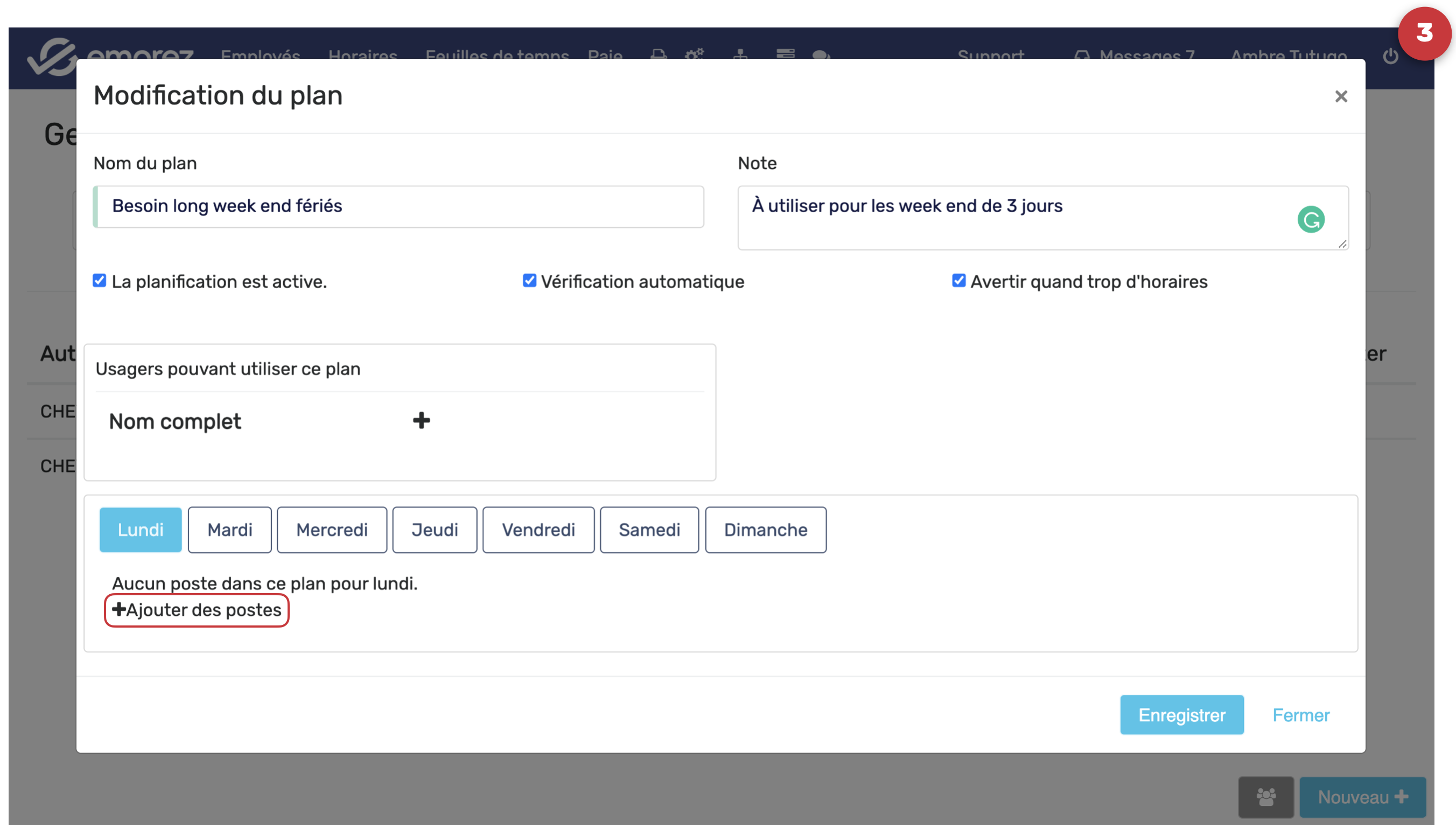The width and height of the screenshot is (1456, 835).
Task: Open the Vendredi day tab
Action: pyautogui.click(x=538, y=530)
